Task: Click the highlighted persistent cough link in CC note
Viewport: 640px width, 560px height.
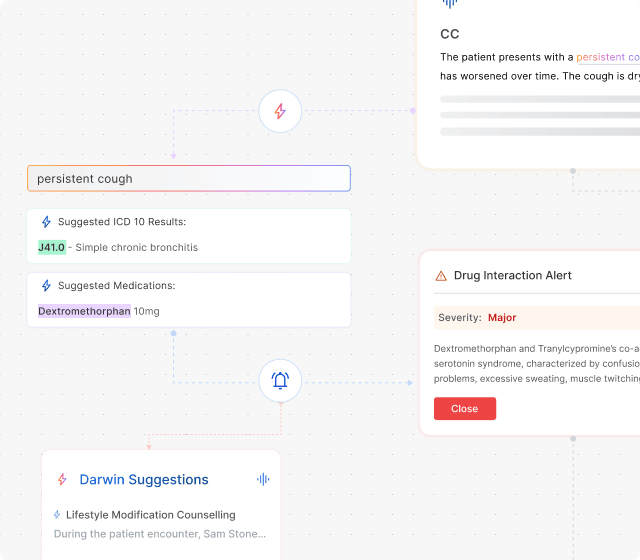Action: coord(607,57)
